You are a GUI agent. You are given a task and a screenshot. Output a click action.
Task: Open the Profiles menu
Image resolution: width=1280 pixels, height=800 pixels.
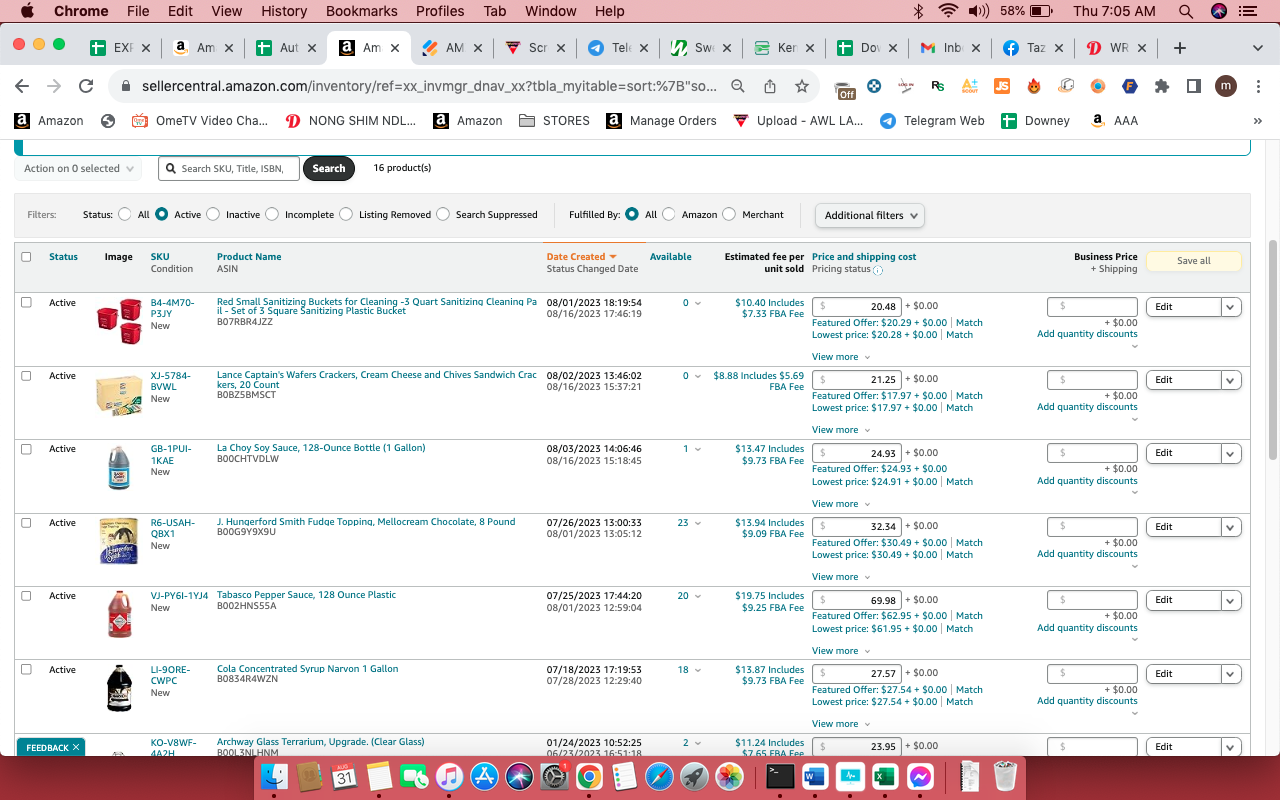[x=440, y=11]
